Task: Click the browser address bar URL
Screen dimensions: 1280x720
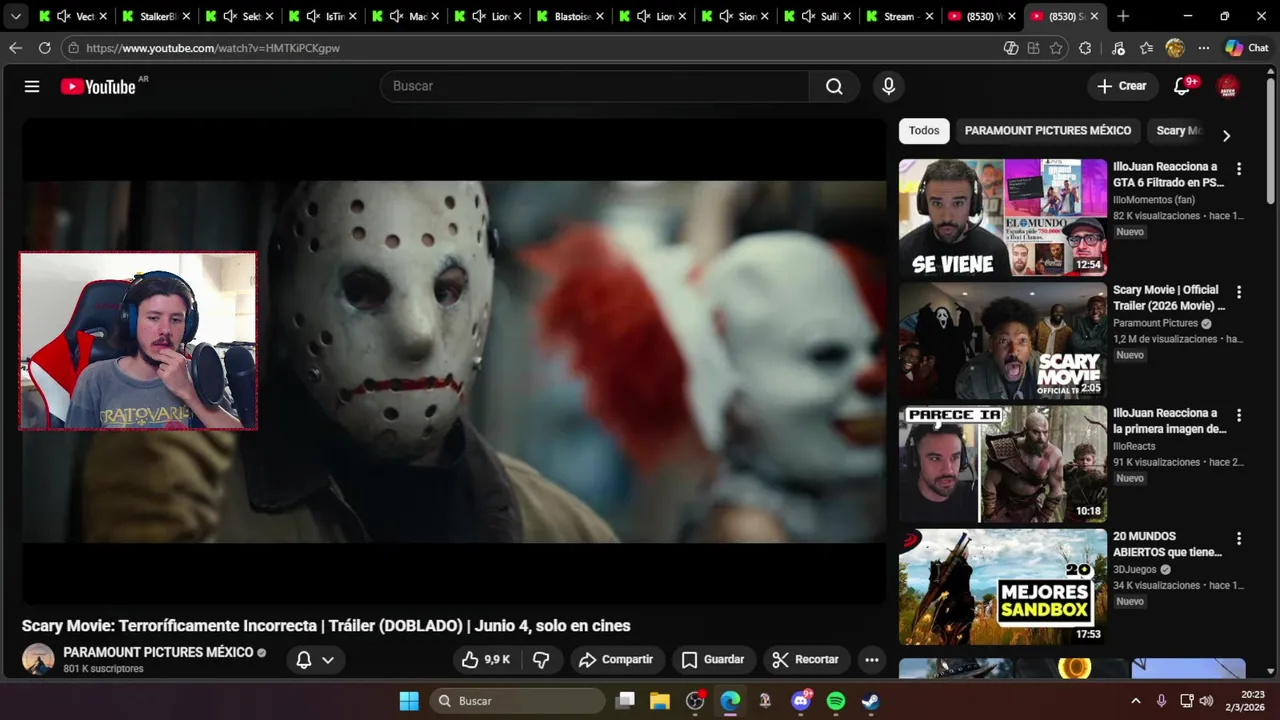Action: (x=212, y=48)
